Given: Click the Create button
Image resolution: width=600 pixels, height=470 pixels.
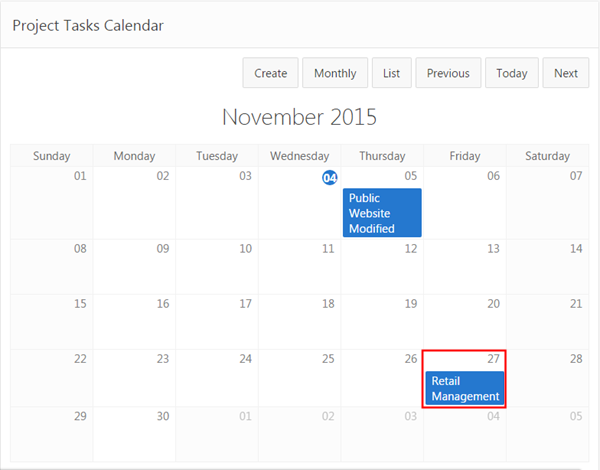Looking at the screenshot, I should coord(270,73).
